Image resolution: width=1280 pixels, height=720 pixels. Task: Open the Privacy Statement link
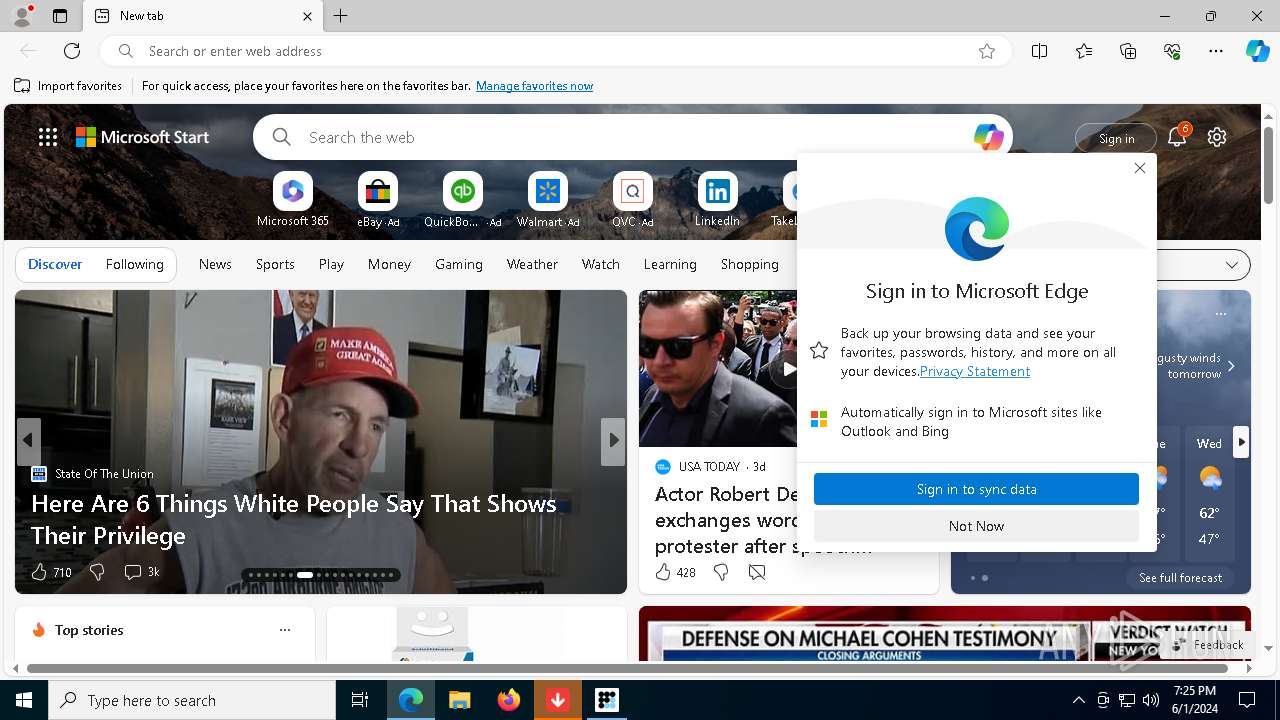[x=975, y=371]
